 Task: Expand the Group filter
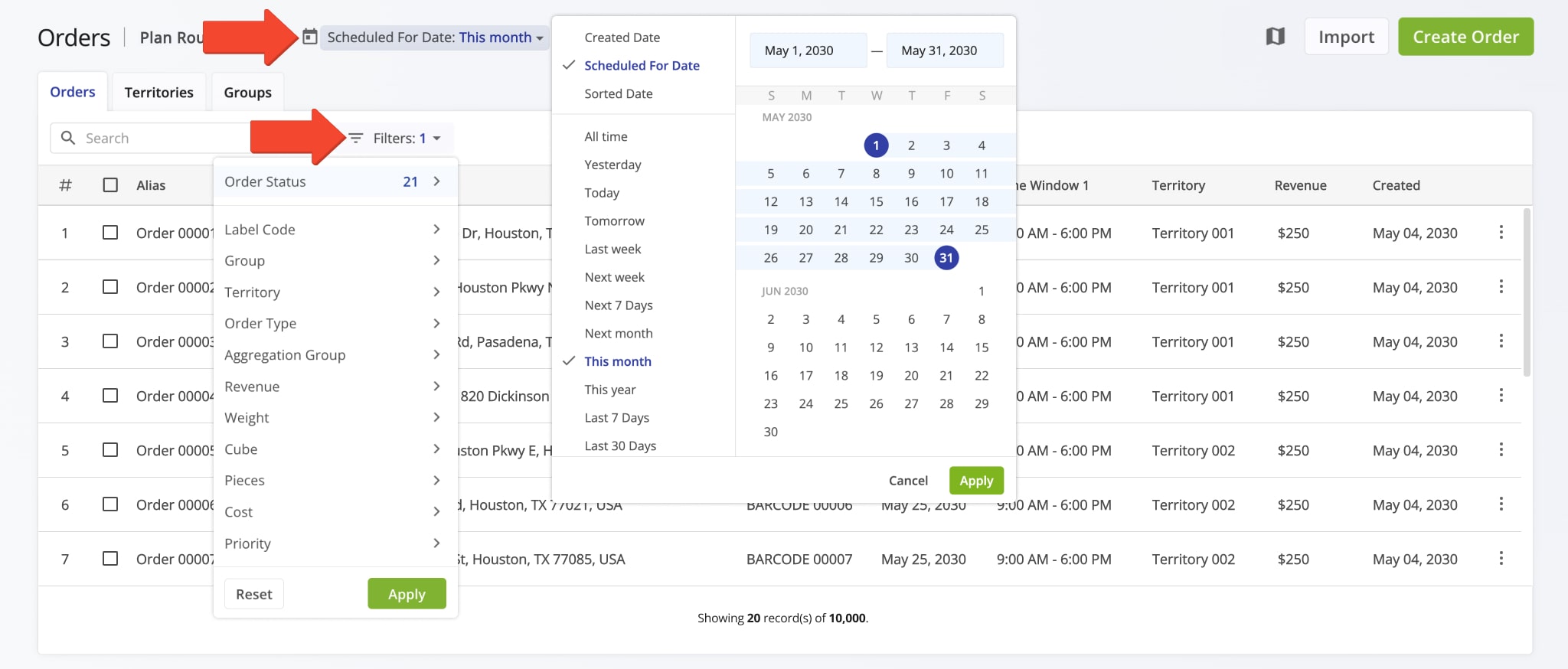(x=335, y=261)
